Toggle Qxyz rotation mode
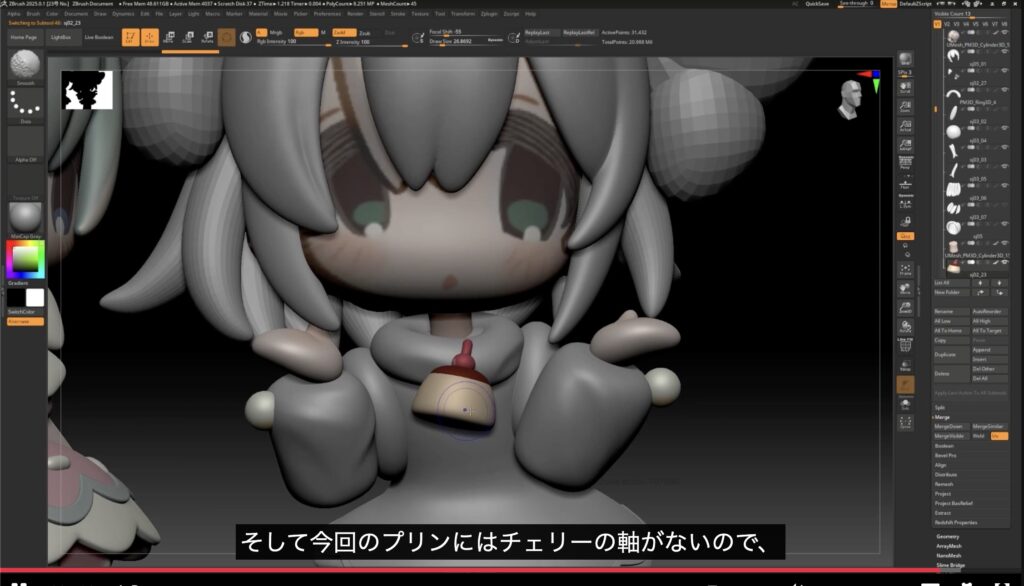The height and width of the screenshot is (586, 1024). coord(905,236)
